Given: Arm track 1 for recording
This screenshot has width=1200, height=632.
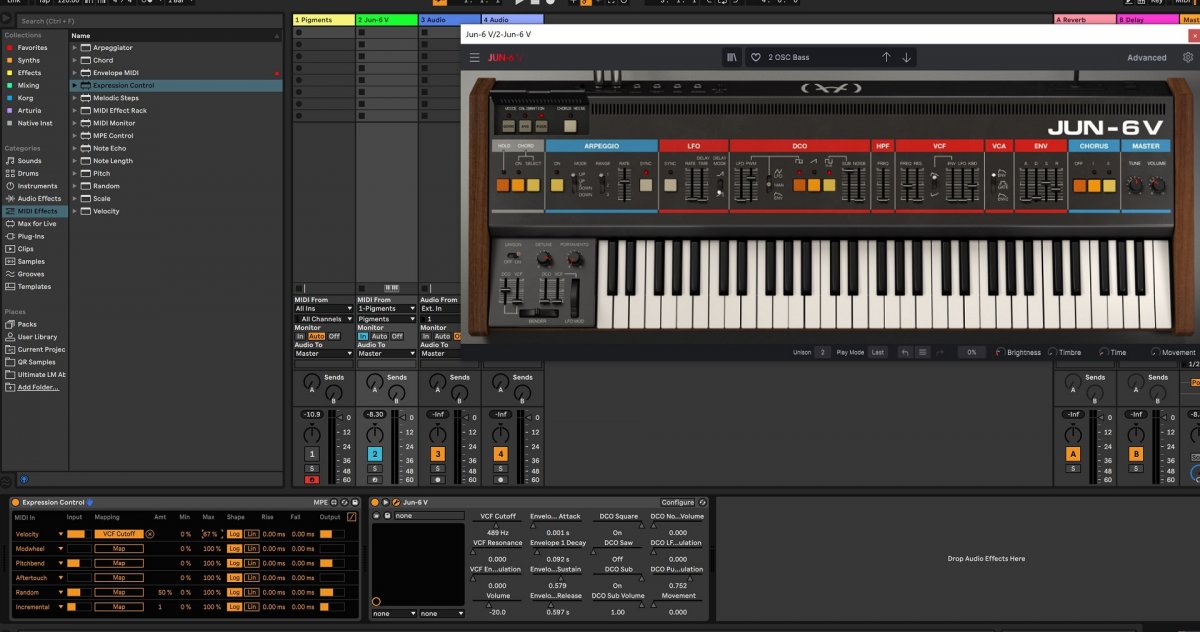Looking at the screenshot, I should point(312,480).
